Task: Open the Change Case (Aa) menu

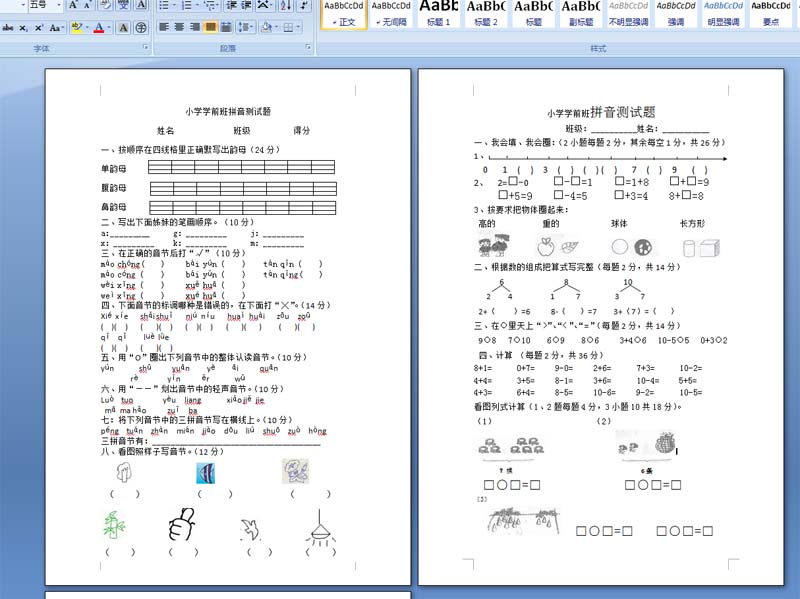Action: [56, 28]
